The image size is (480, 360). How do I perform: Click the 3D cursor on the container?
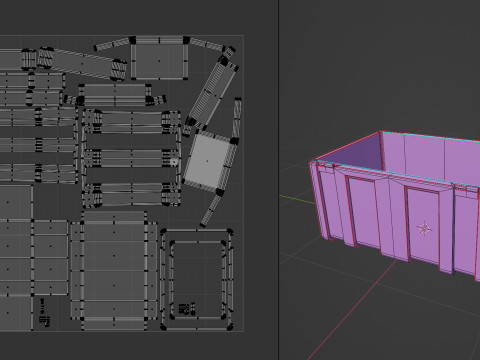[x=424, y=228]
